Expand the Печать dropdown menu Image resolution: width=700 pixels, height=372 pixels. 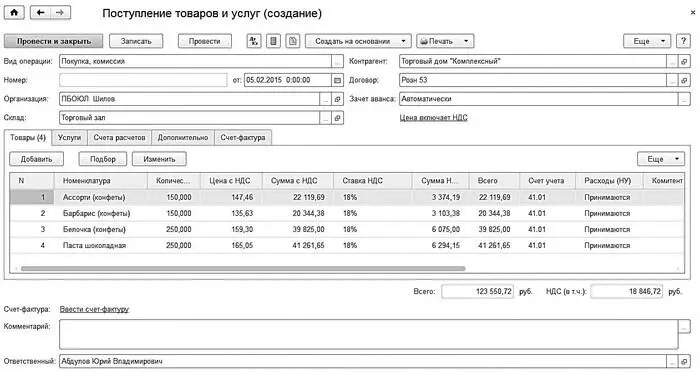(x=445, y=41)
